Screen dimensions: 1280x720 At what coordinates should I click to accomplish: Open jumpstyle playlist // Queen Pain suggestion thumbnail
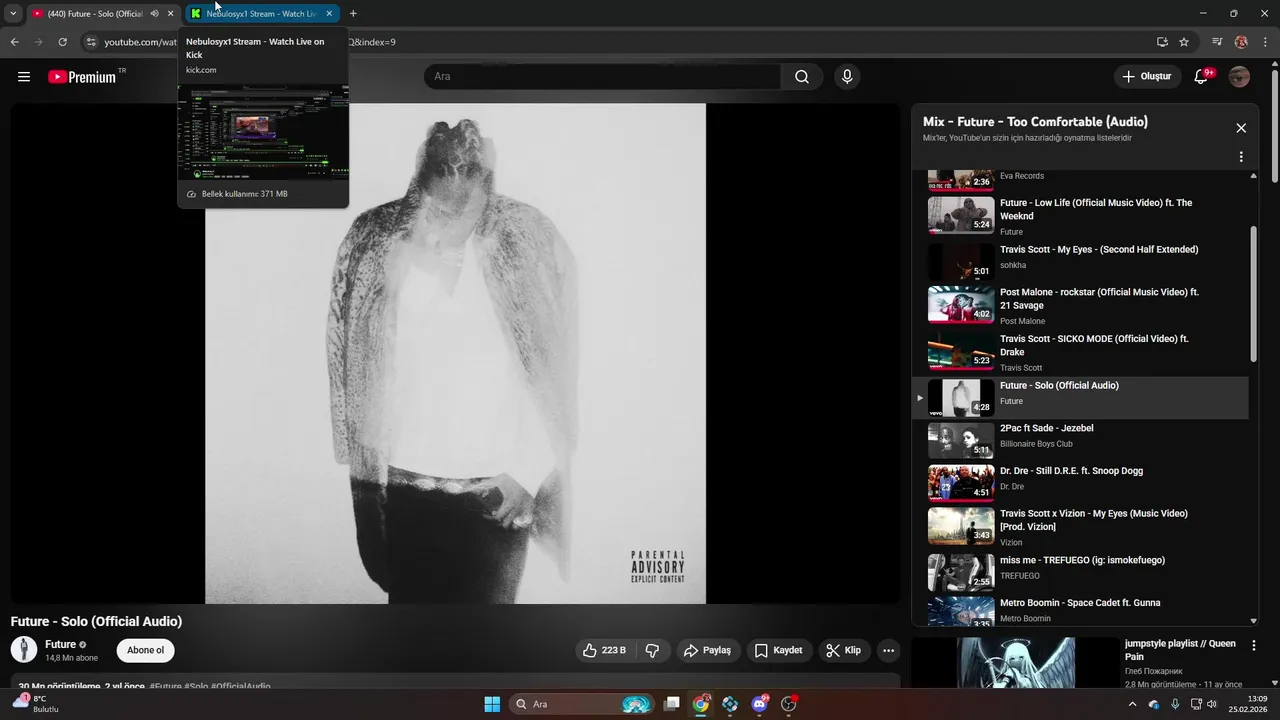point(1015,663)
